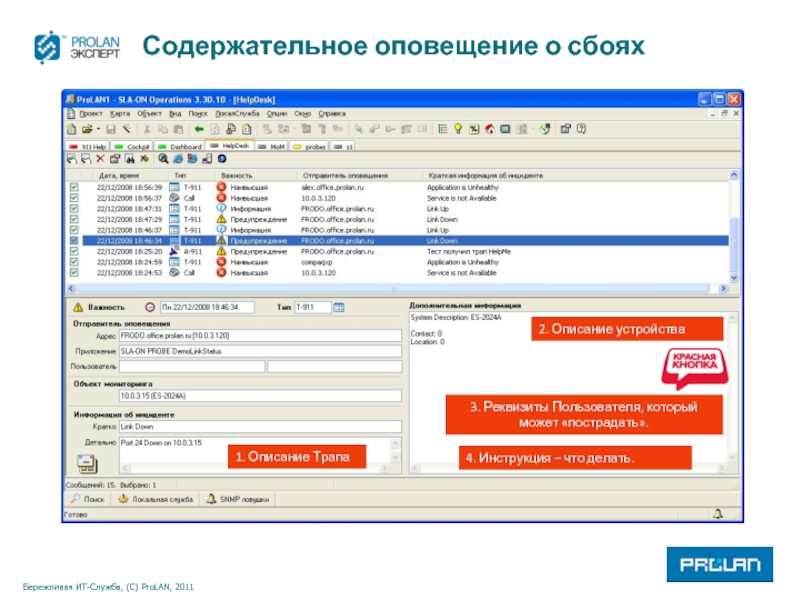Viewport: 800px width, 600px height.
Task: Click the SNMP ловушки button
Action: [238, 498]
